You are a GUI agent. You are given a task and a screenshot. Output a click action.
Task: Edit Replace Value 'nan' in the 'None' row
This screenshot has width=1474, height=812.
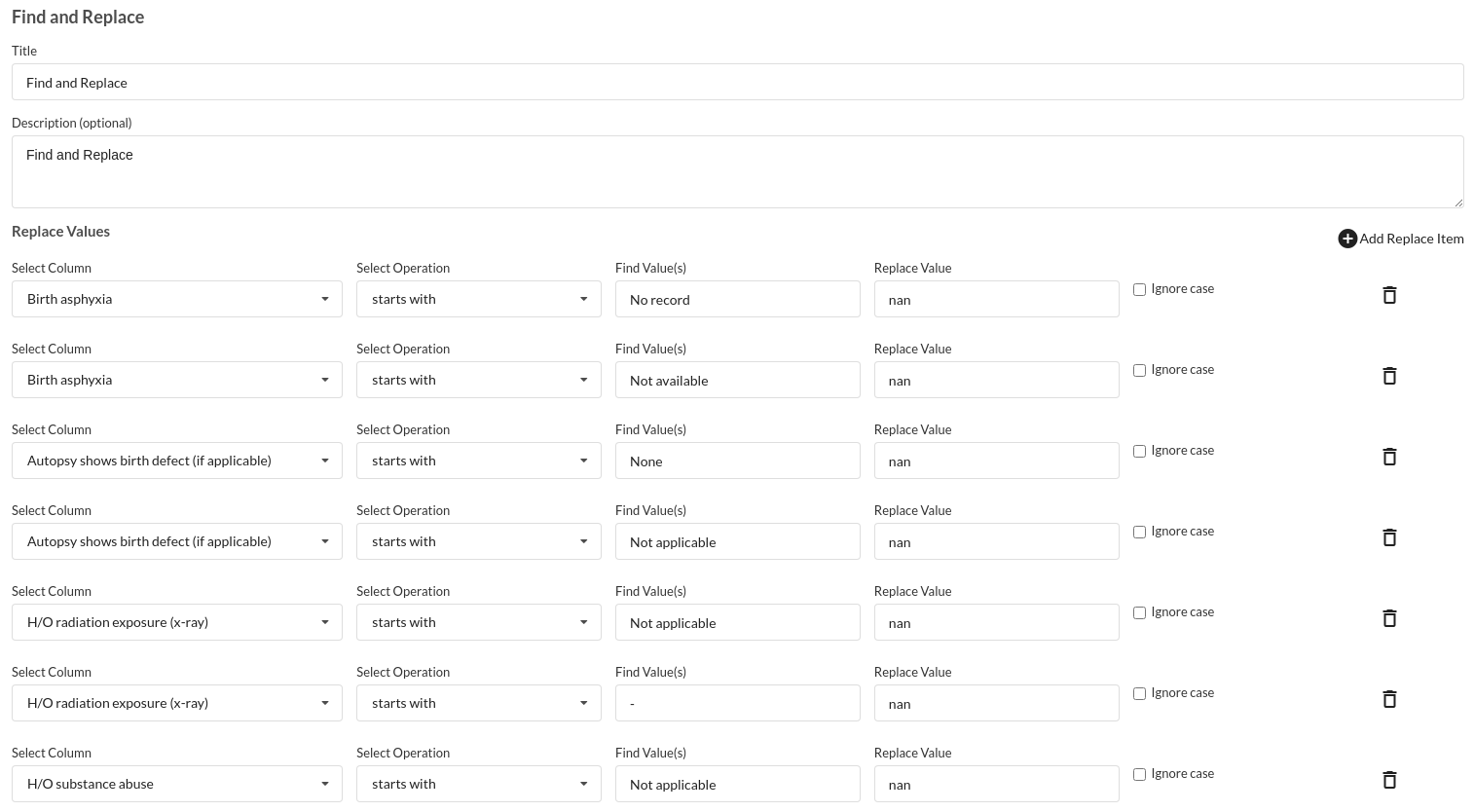pyautogui.click(x=997, y=461)
